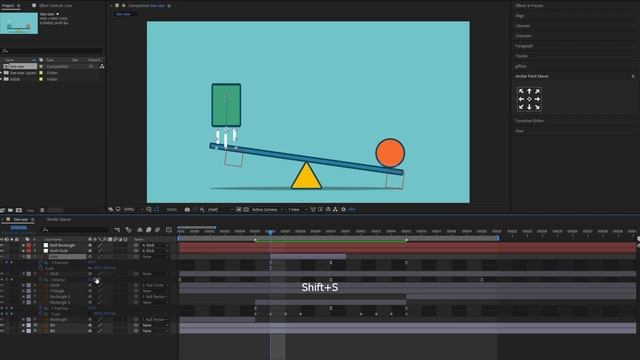Image resolution: width=640 pixels, height=360 pixels.
Task: Expand the Solids folder in Project panel
Action: tap(1, 79)
